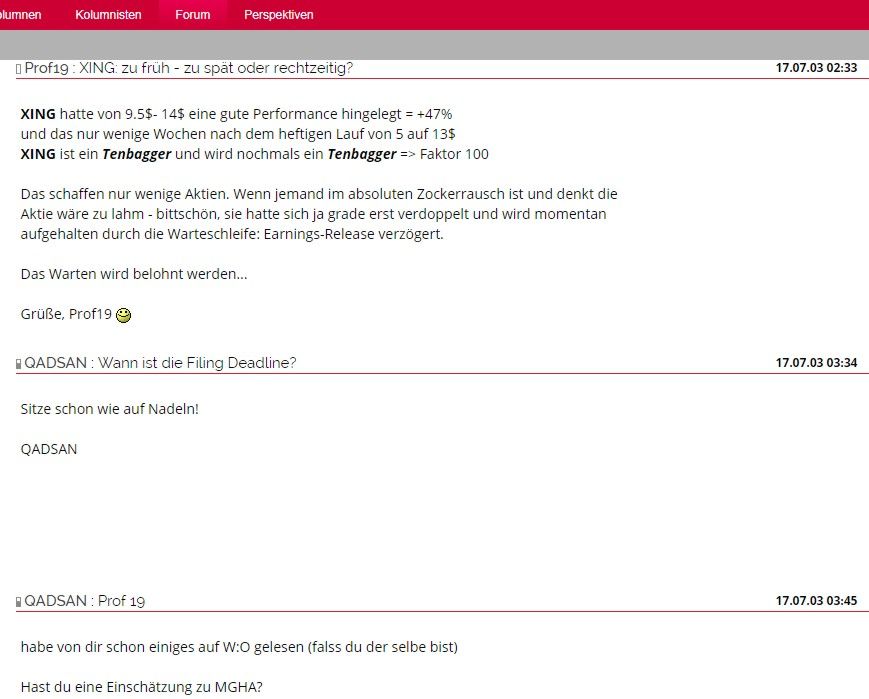869x699 pixels.
Task: Click the second Tenbagger before 'Faktor 100'
Action: coord(361,154)
